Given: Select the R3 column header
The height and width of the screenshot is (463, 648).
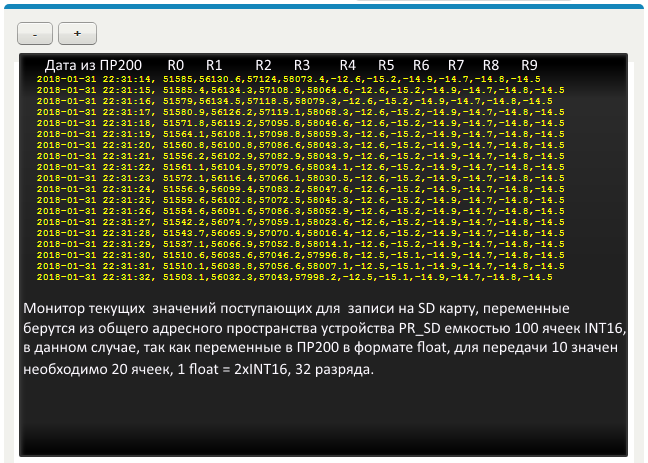Looking at the screenshot, I should [x=302, y=65].
